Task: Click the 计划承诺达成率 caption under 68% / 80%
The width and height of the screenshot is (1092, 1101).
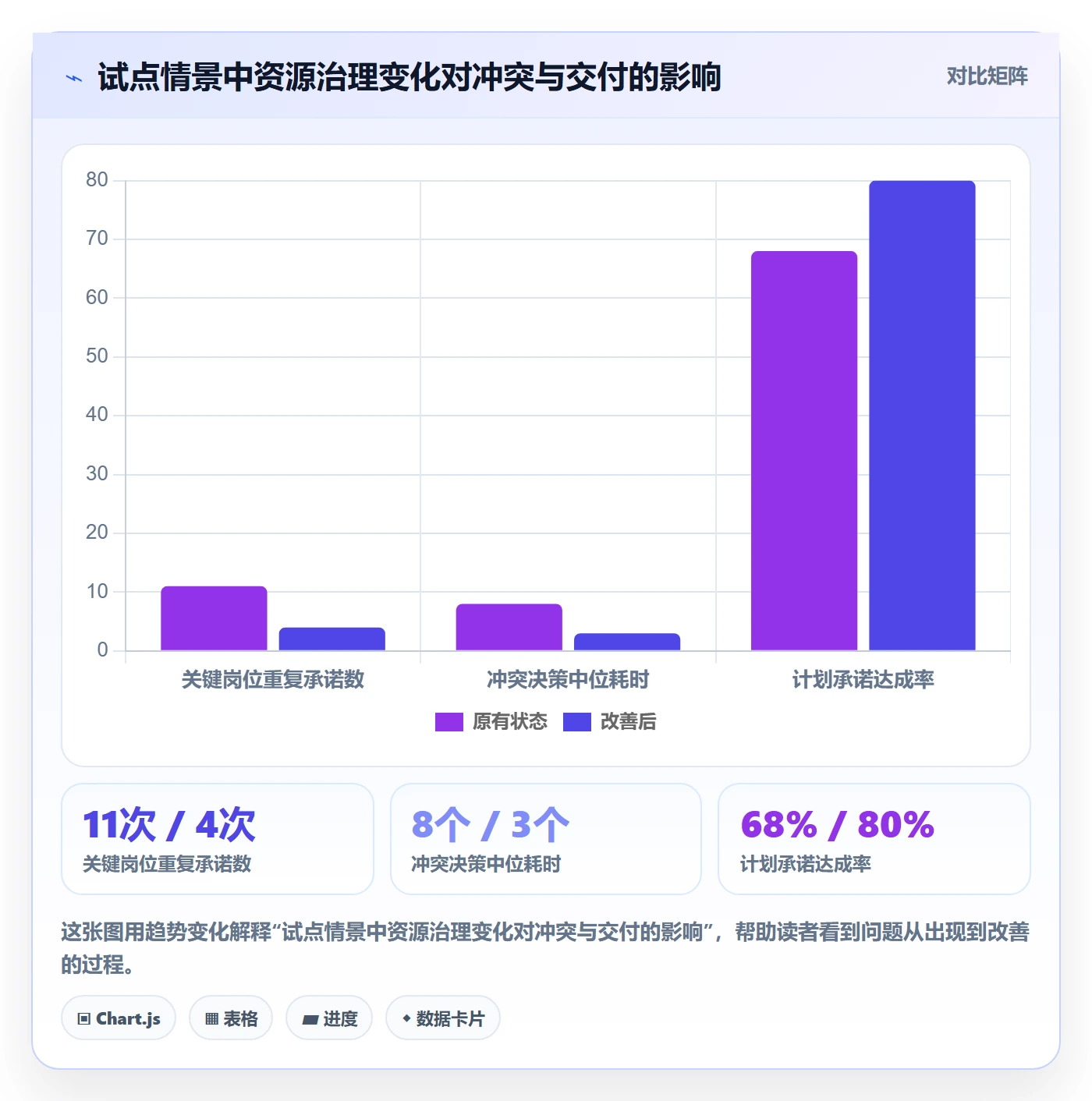Action: coord(806,864)
